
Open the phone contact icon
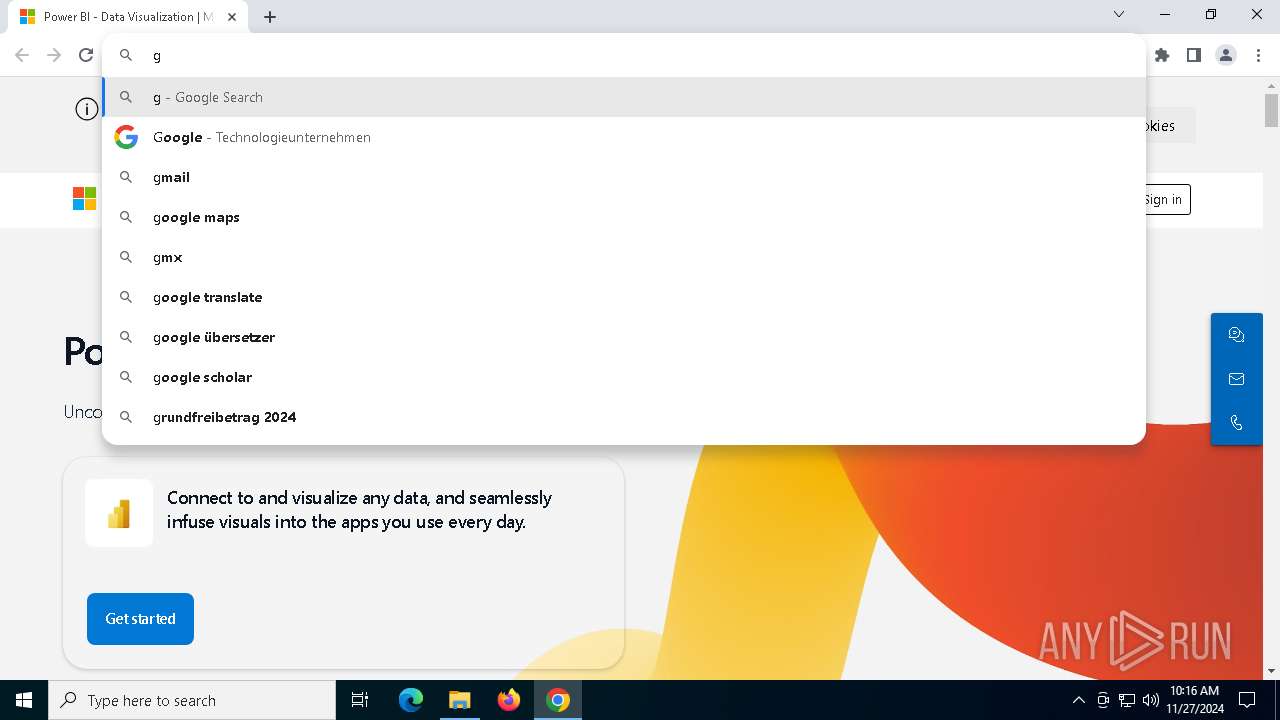pos(1236,423)
